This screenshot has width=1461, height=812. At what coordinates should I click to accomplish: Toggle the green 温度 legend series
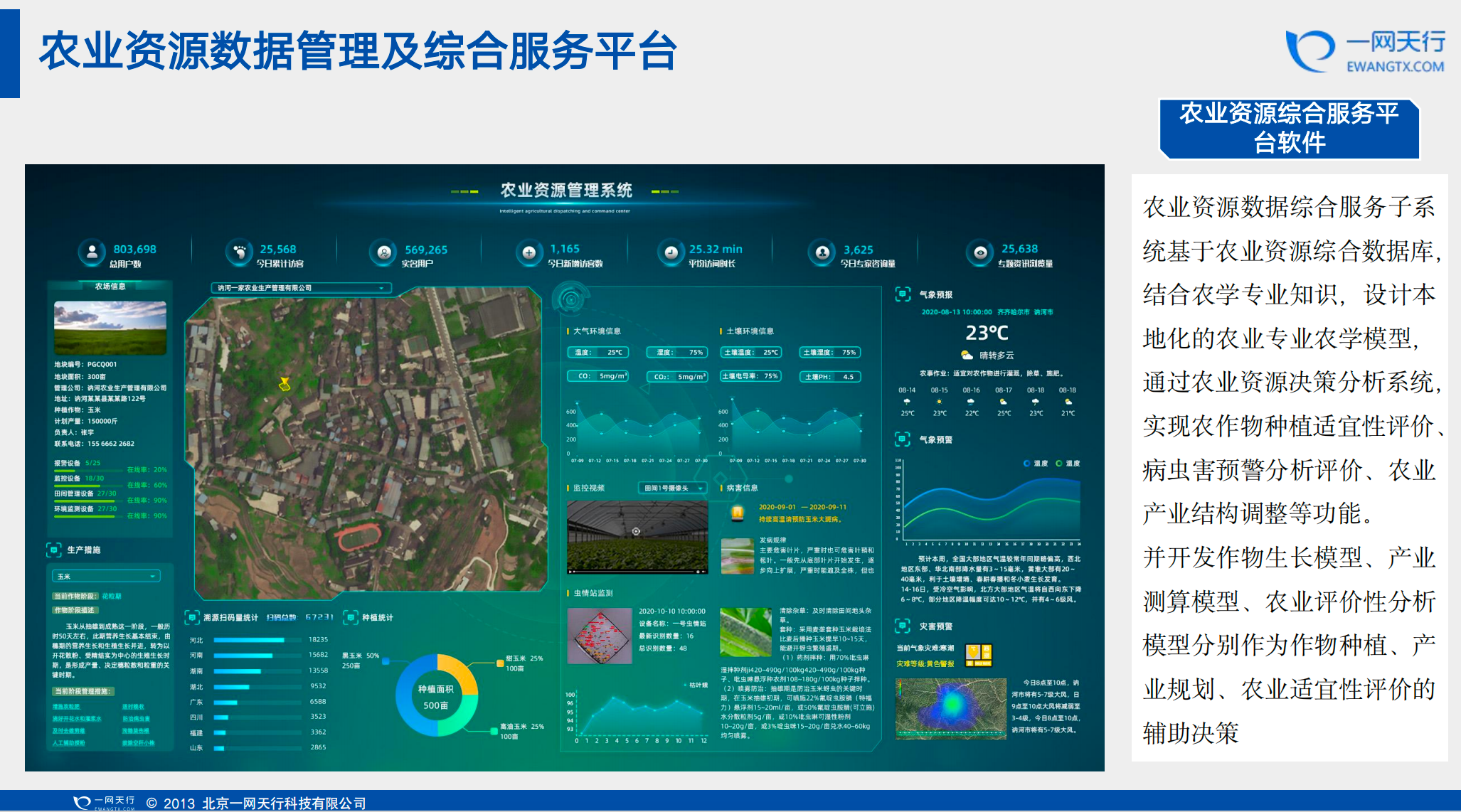coord(1067,464)
